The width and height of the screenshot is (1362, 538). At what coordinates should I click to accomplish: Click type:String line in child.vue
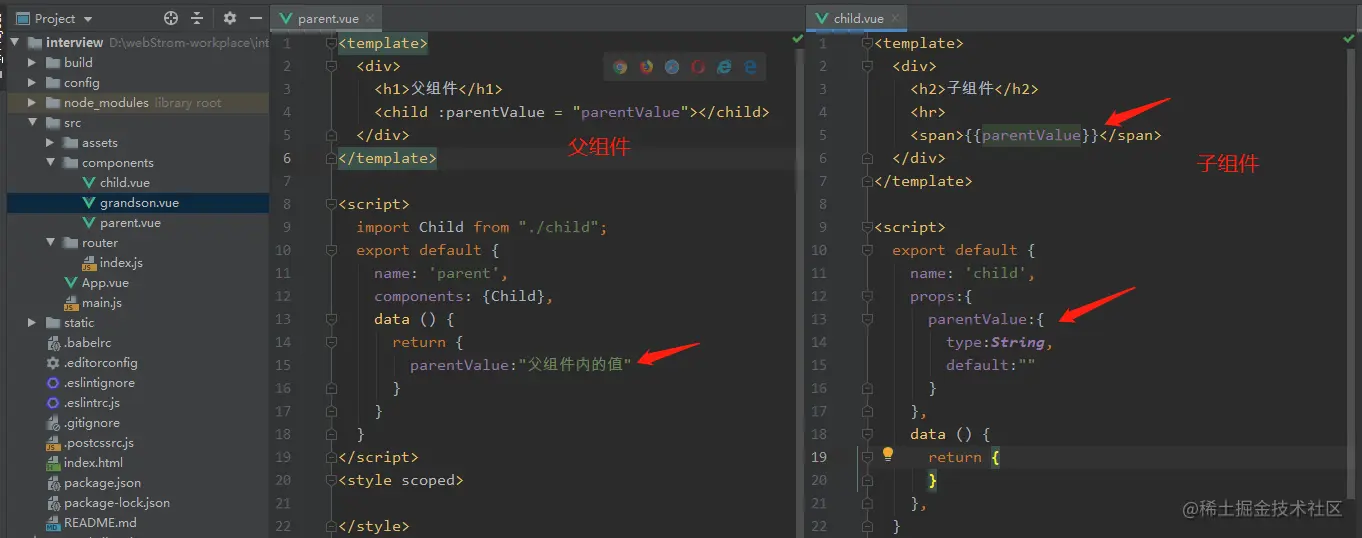(1000, 342)
